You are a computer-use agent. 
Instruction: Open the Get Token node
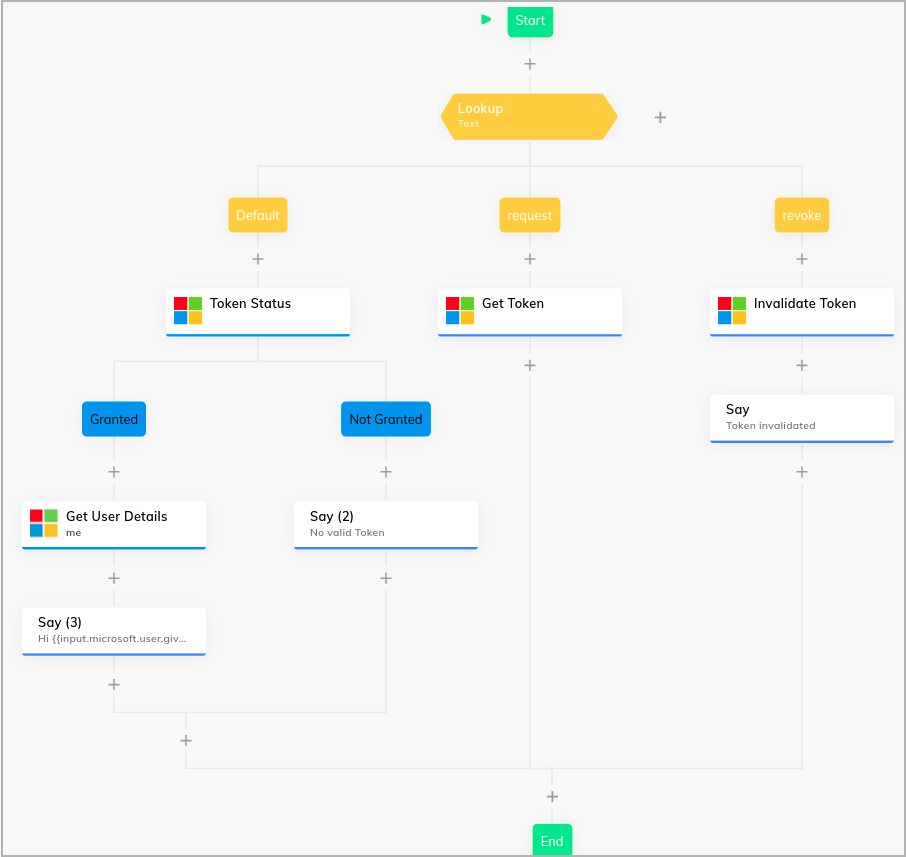click(x=530, y=312)
